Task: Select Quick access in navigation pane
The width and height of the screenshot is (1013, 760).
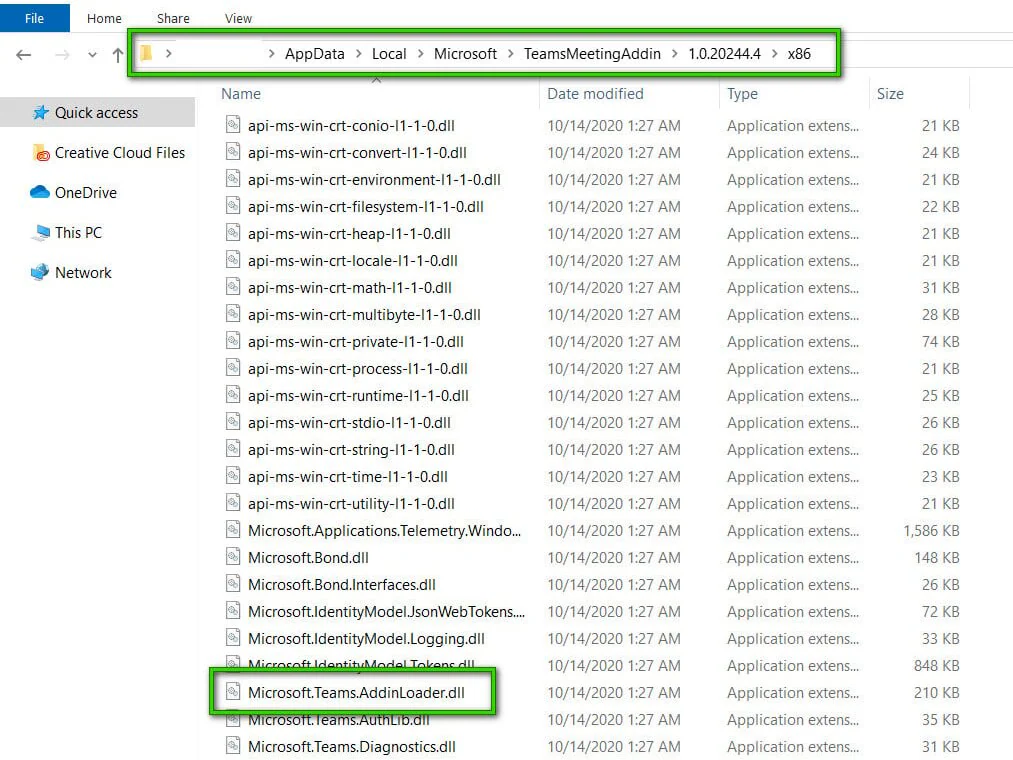Action: (x=97, y=112)
